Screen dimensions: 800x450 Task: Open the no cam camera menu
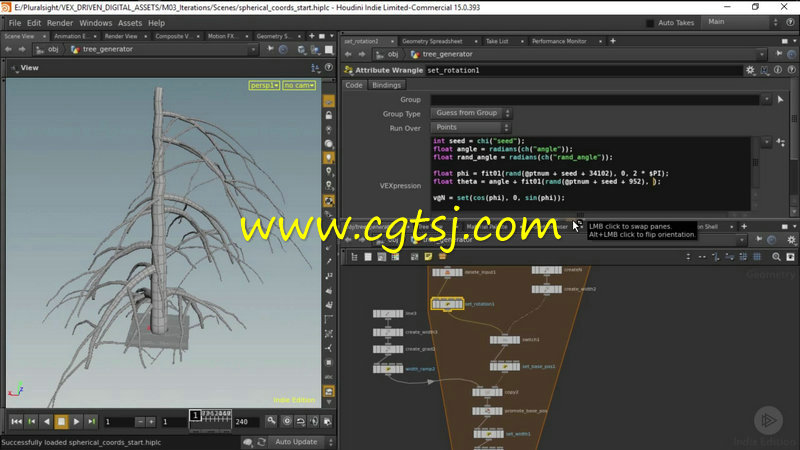point(299,85)
